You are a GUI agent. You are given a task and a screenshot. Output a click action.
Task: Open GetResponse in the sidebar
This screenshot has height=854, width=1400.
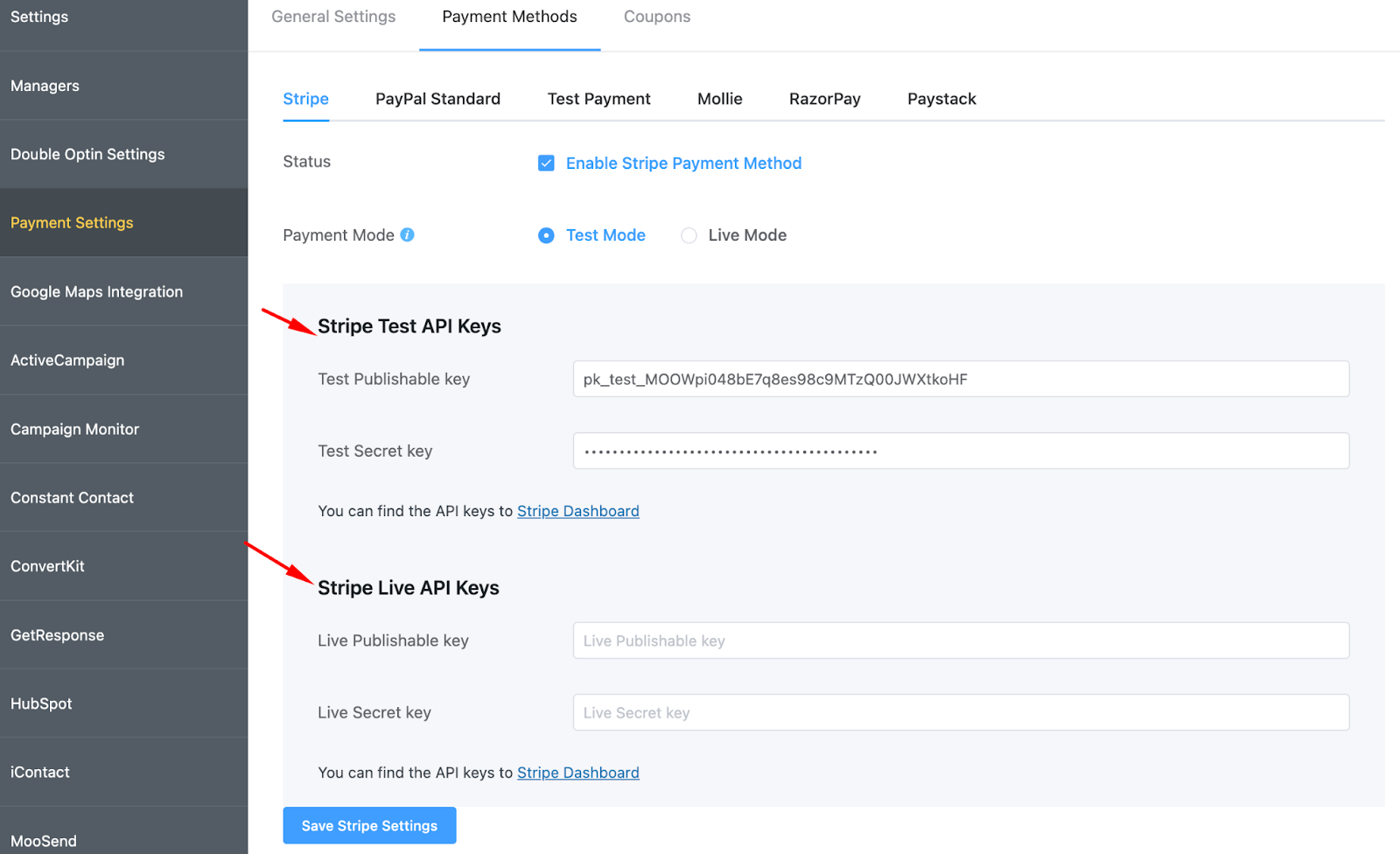click(x=123, y=635)
